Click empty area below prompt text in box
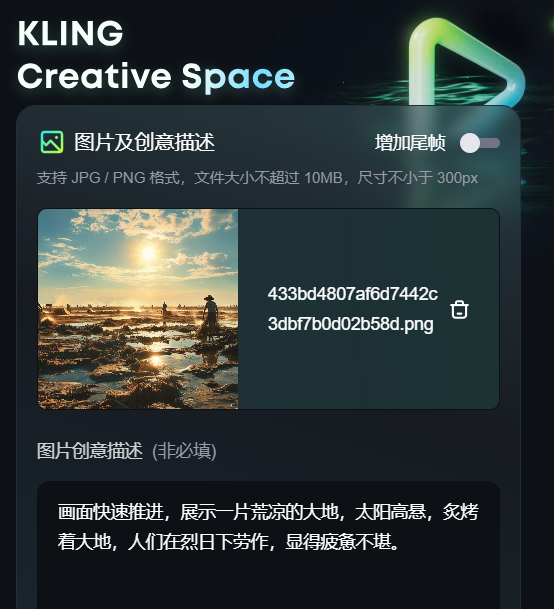Image resolution: width=554 pixels, height=609 pixels. tap(268, 583)
